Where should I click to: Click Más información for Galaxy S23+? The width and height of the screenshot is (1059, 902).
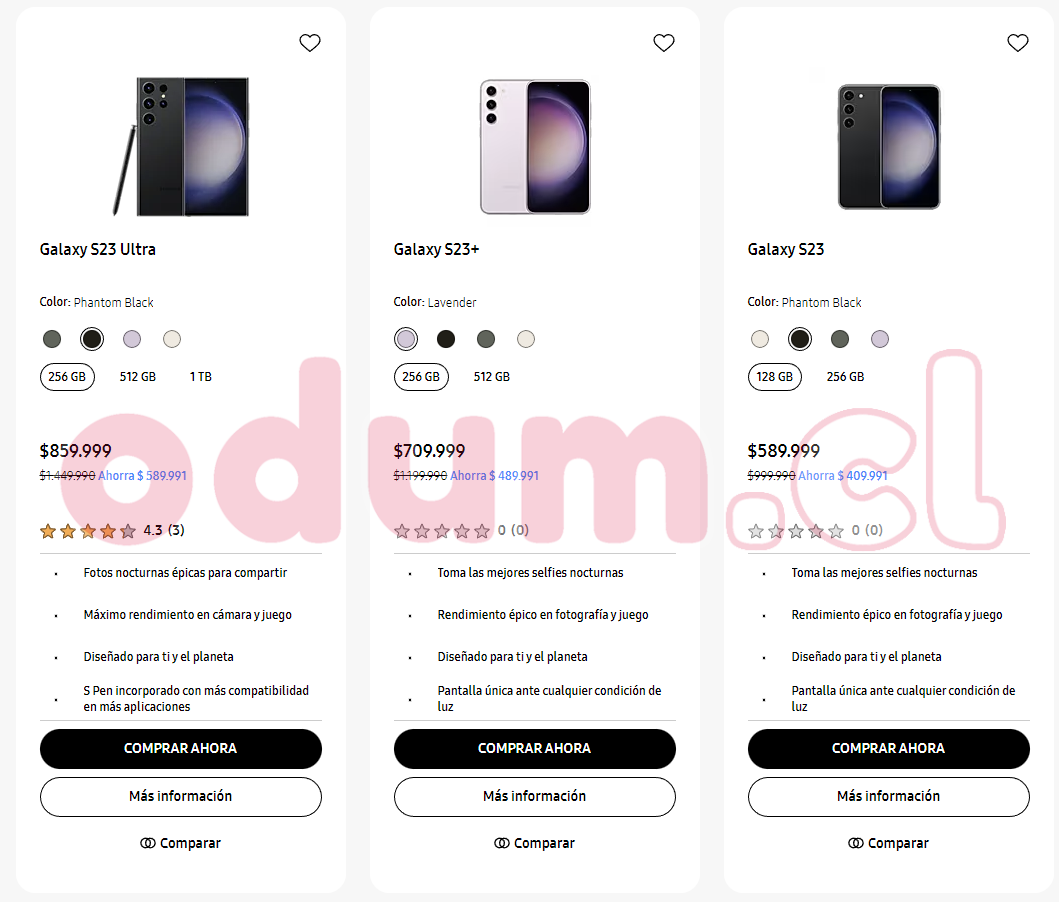535,797
